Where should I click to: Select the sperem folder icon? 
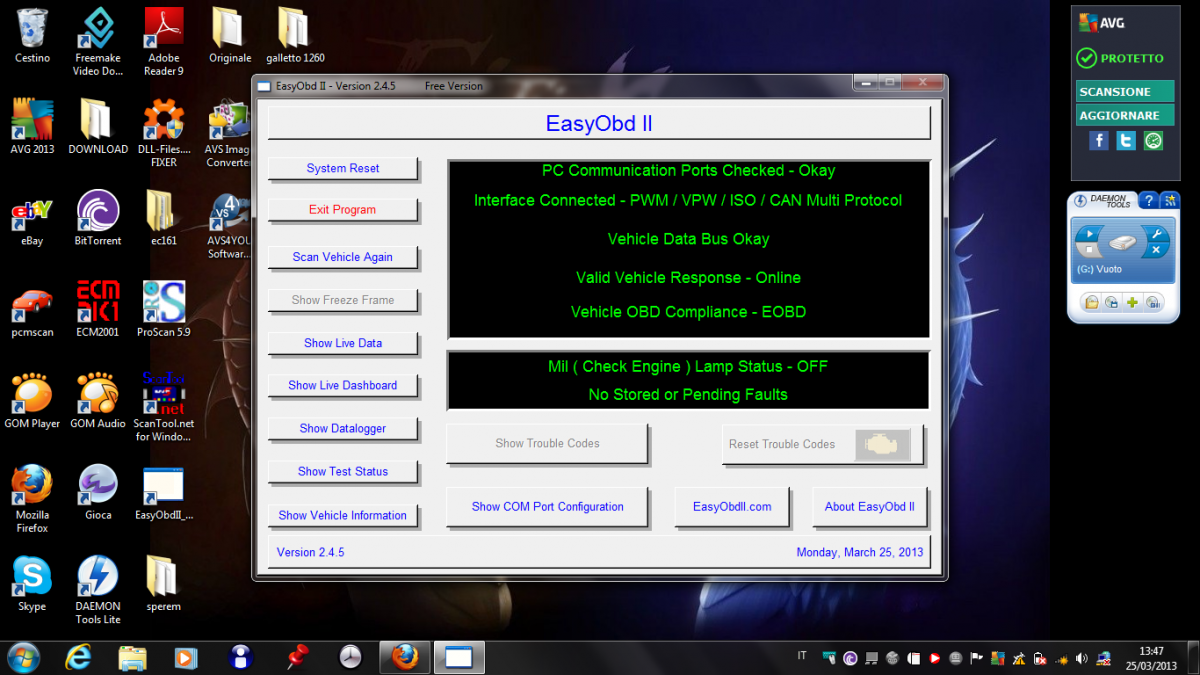pyautogui.click(x=163, y=583)
